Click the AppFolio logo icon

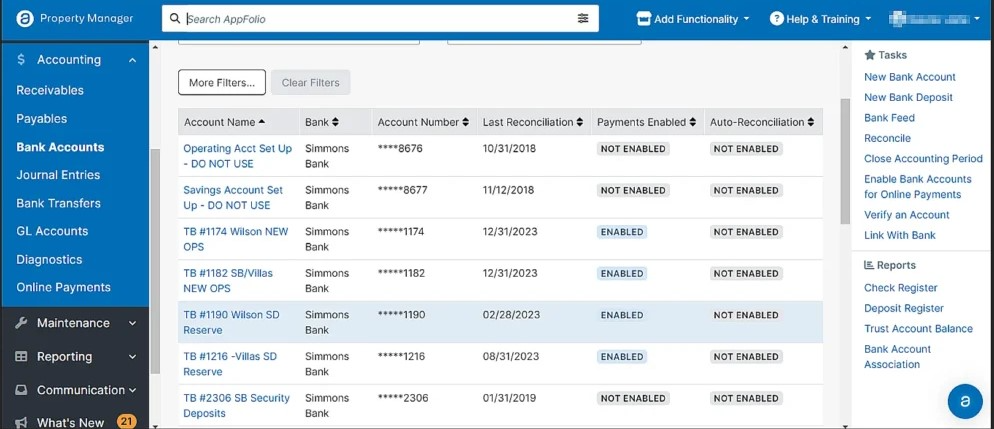pos(23,18)
